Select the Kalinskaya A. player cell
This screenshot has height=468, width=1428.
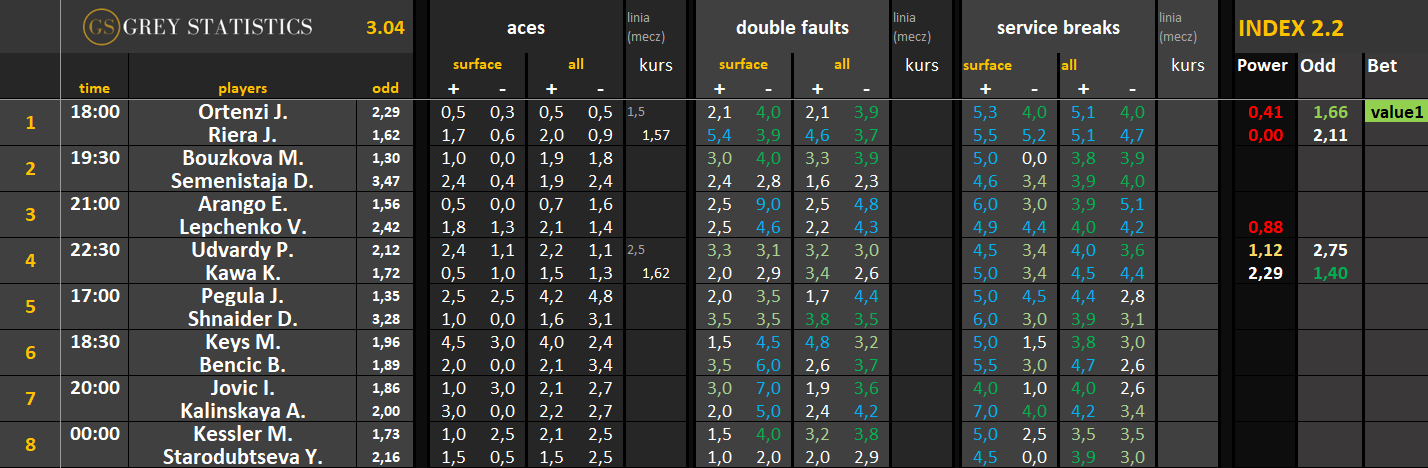click(x=243, y=410)
